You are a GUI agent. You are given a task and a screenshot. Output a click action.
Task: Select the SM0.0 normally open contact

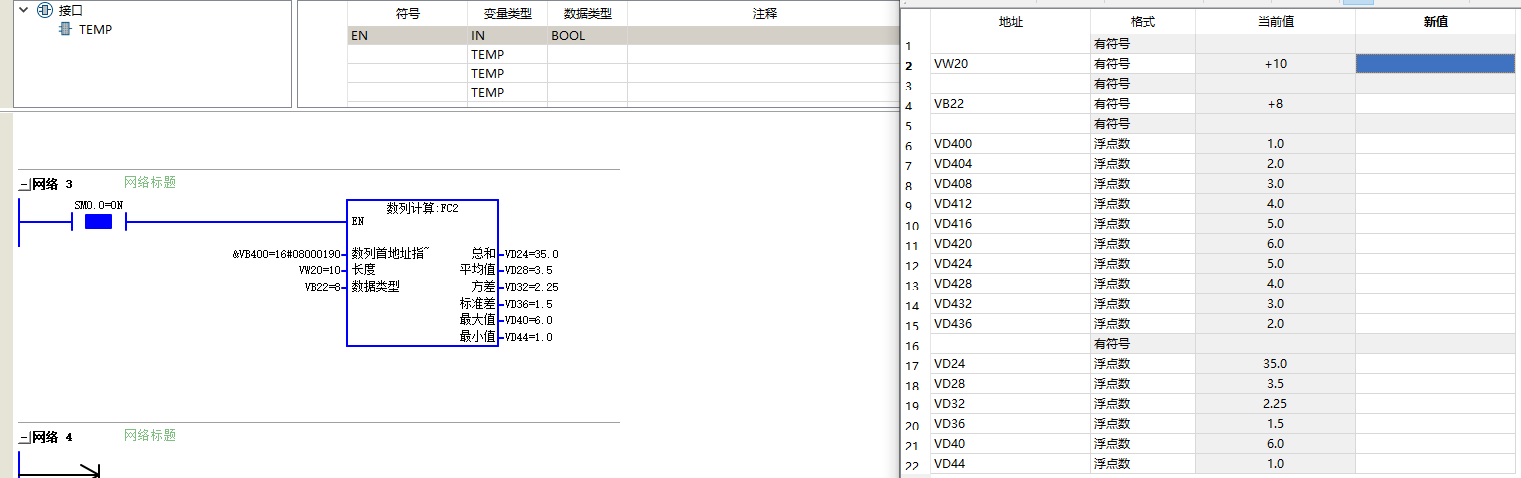(98, 221)
